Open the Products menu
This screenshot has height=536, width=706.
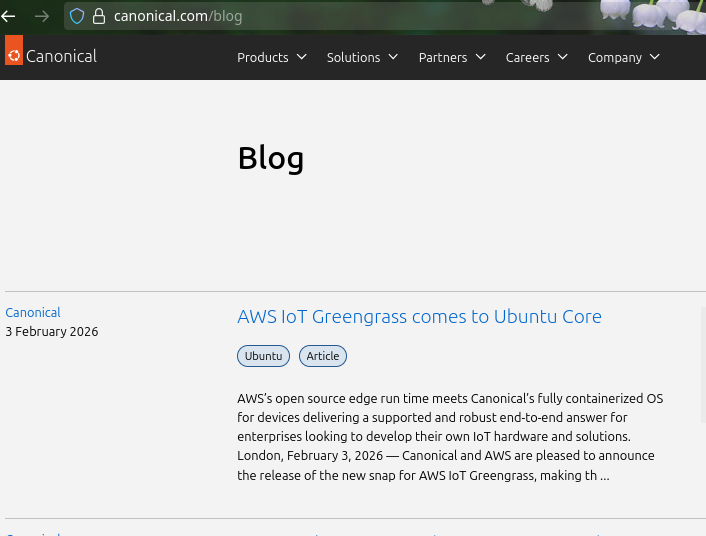pyautogui.click(x=263, y=58)
